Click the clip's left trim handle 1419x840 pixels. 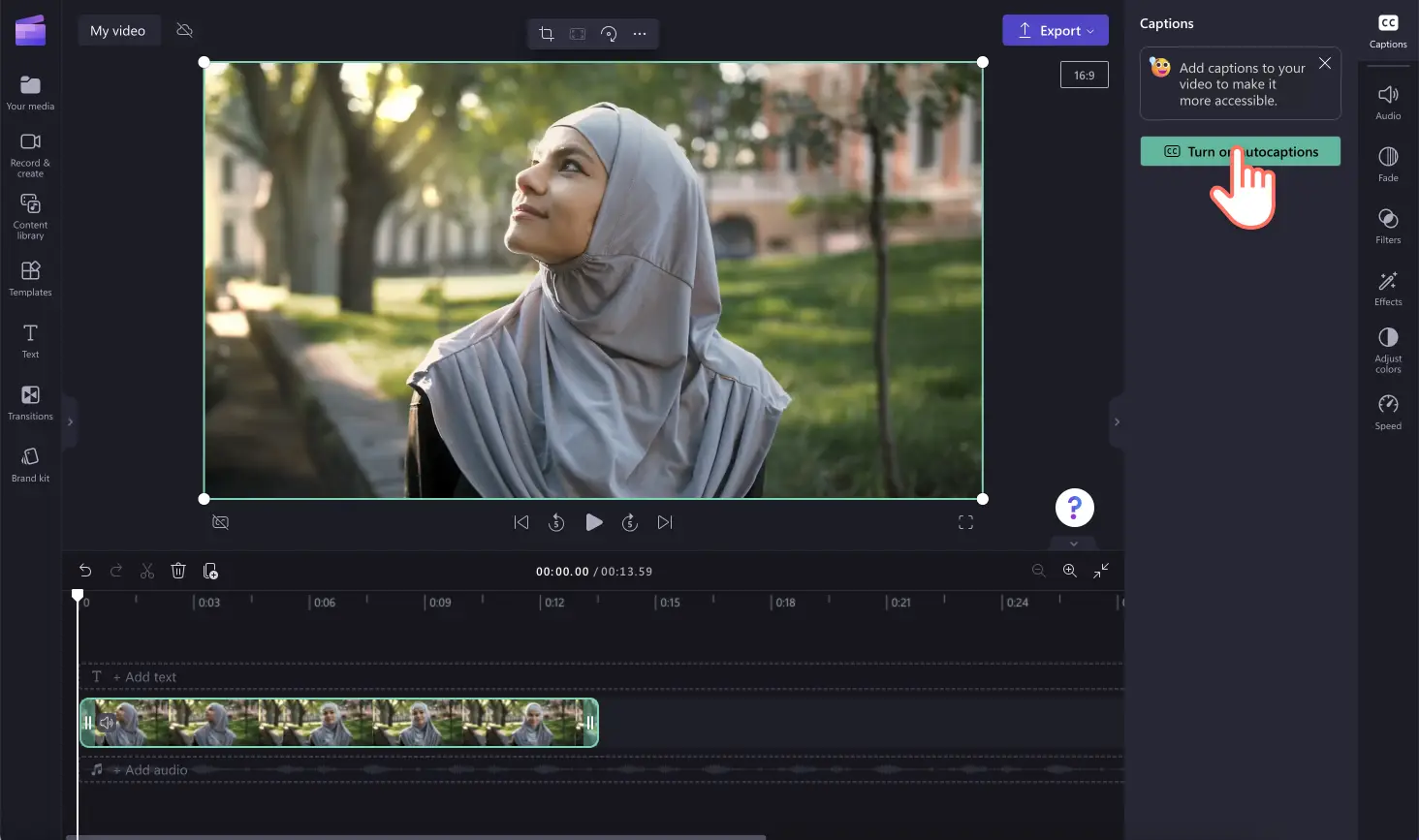(x=88, y=723)
